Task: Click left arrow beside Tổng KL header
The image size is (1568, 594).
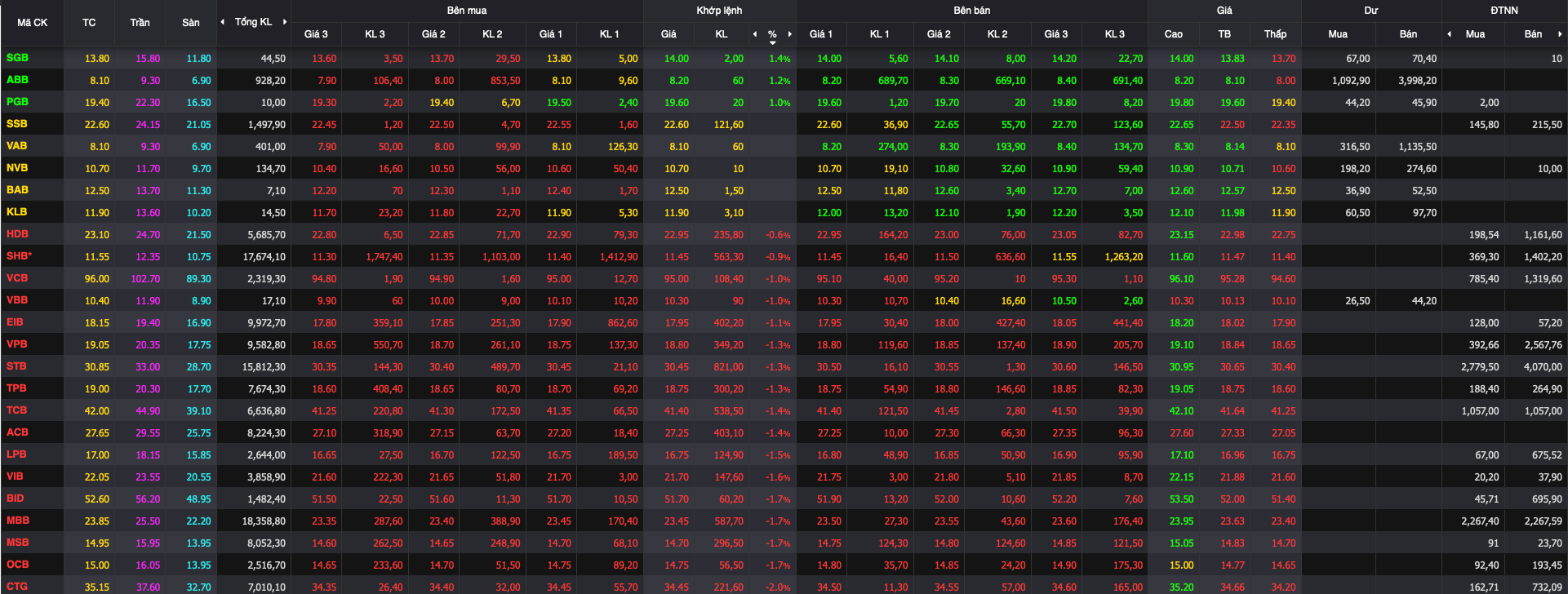Action: tap(223, 22)
